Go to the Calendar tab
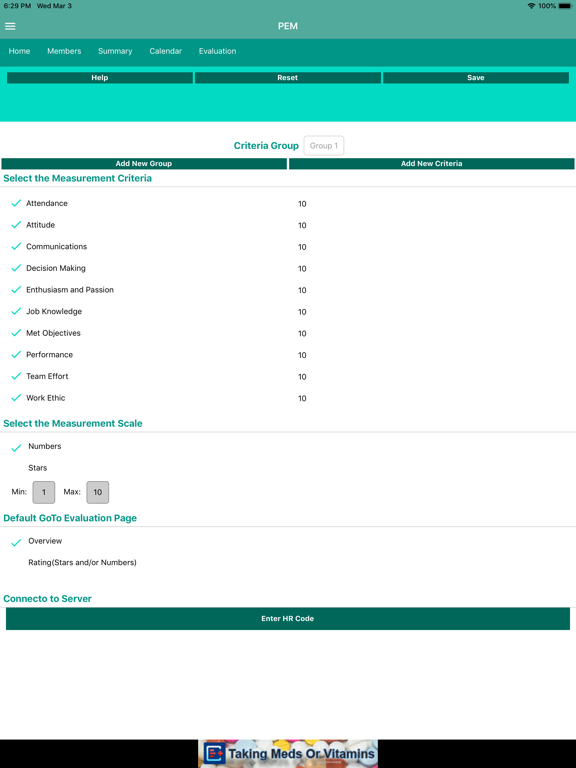 pos(166,51)
